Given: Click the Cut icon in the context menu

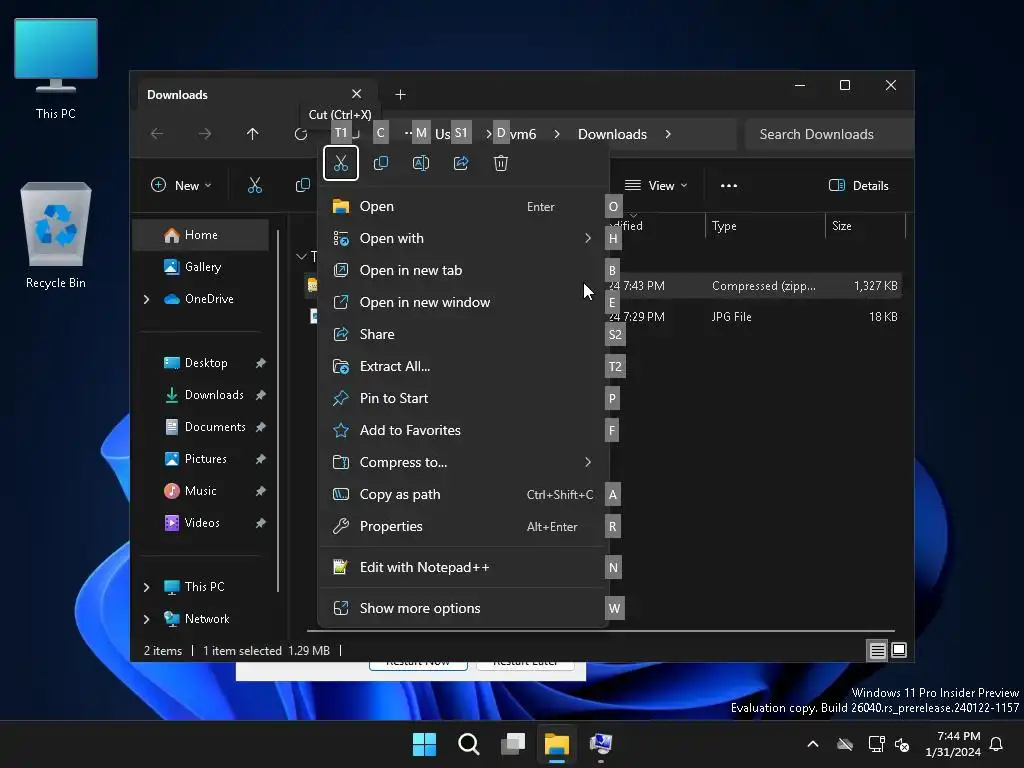Looking at the screenshot, I should tap(340, 163).
